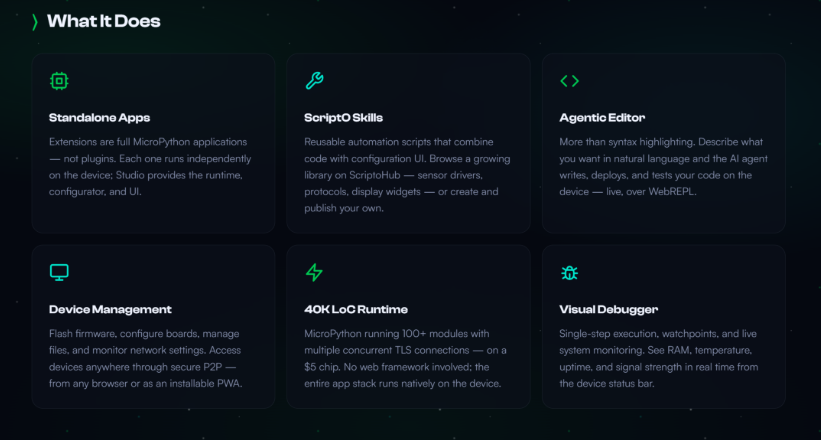
Task: Select the Standalone Apps card title
Action: pos(99,118)
